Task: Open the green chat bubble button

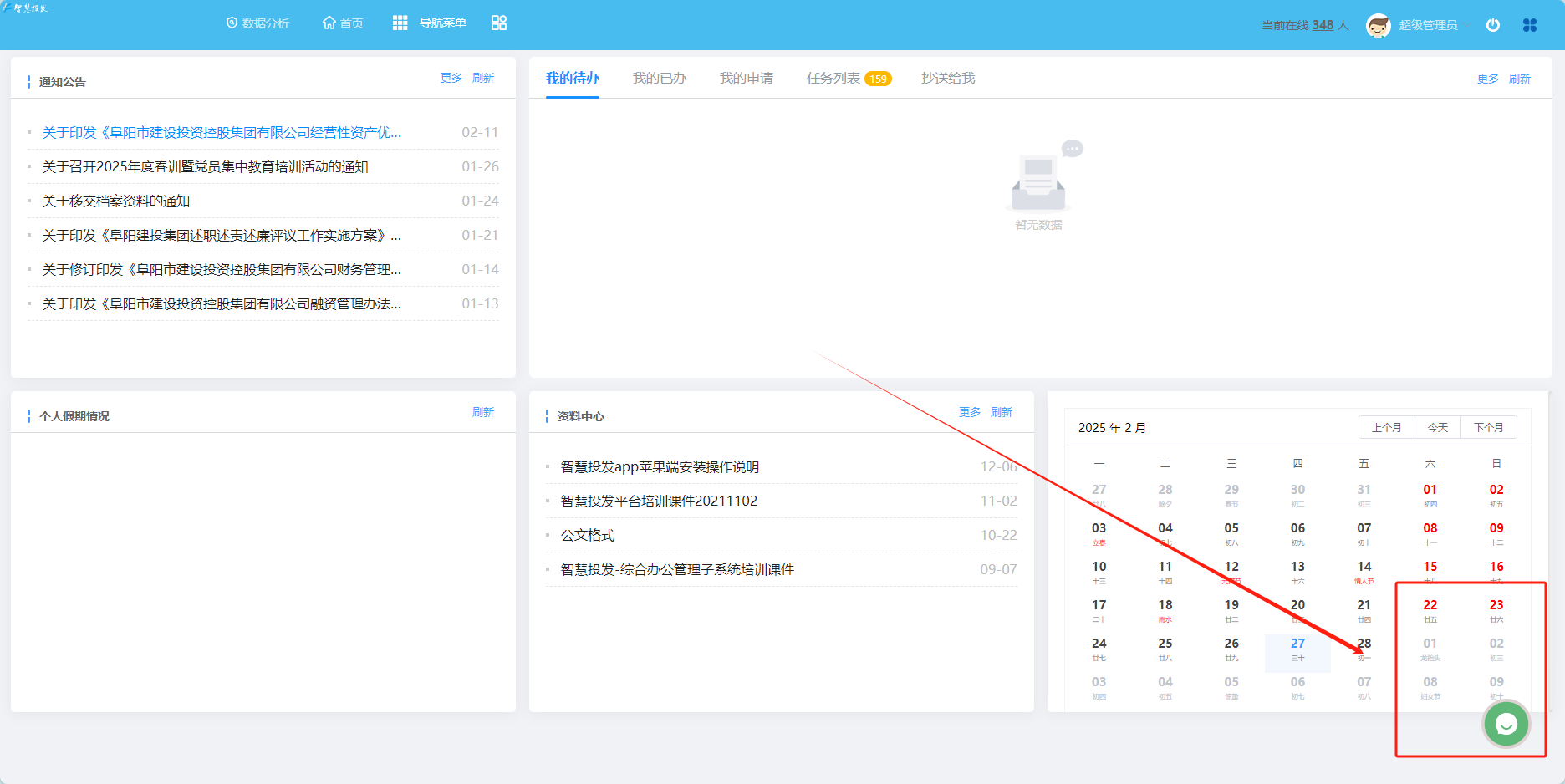Action: click(x=1506, y=725)
